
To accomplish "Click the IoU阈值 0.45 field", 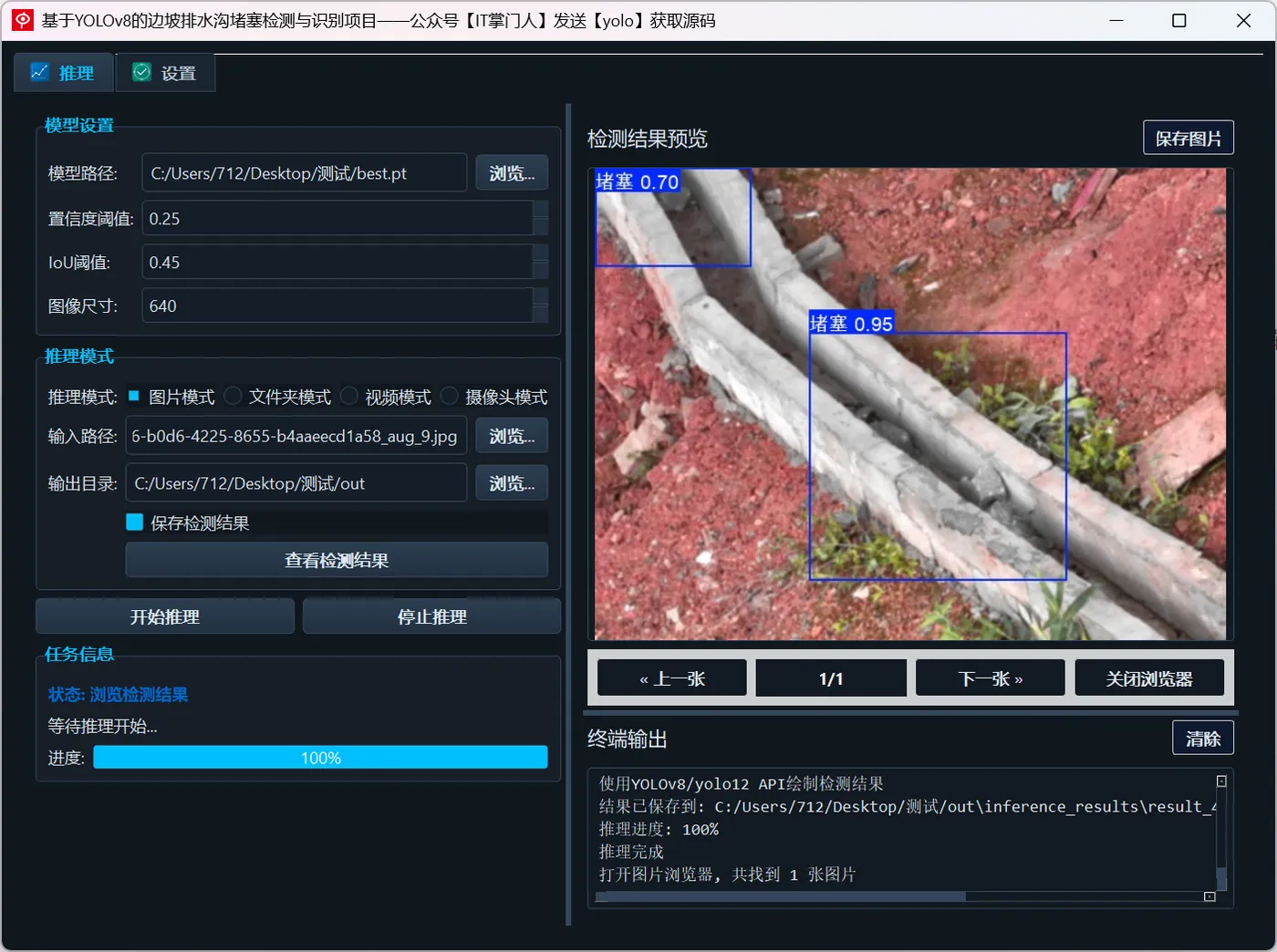I will [x=337, y=262].
